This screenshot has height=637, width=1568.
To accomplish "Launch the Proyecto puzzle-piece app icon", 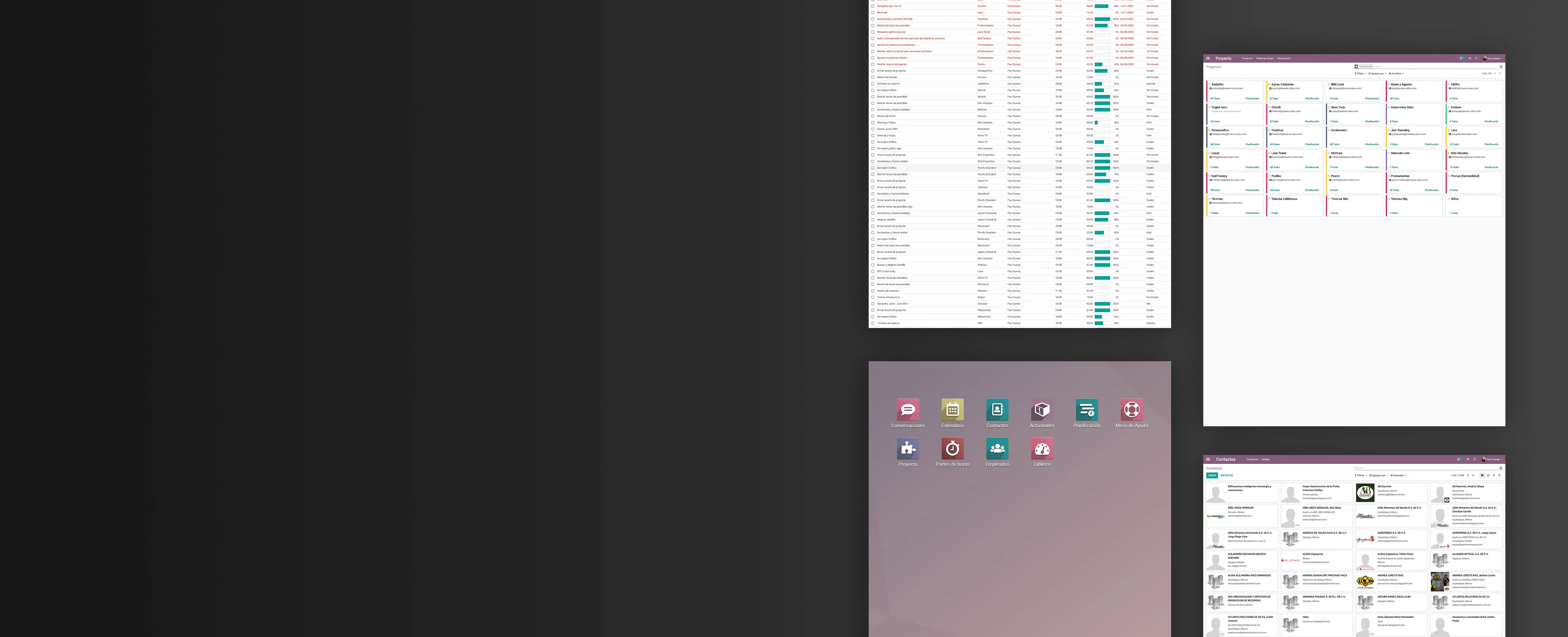I will (908, 448).
